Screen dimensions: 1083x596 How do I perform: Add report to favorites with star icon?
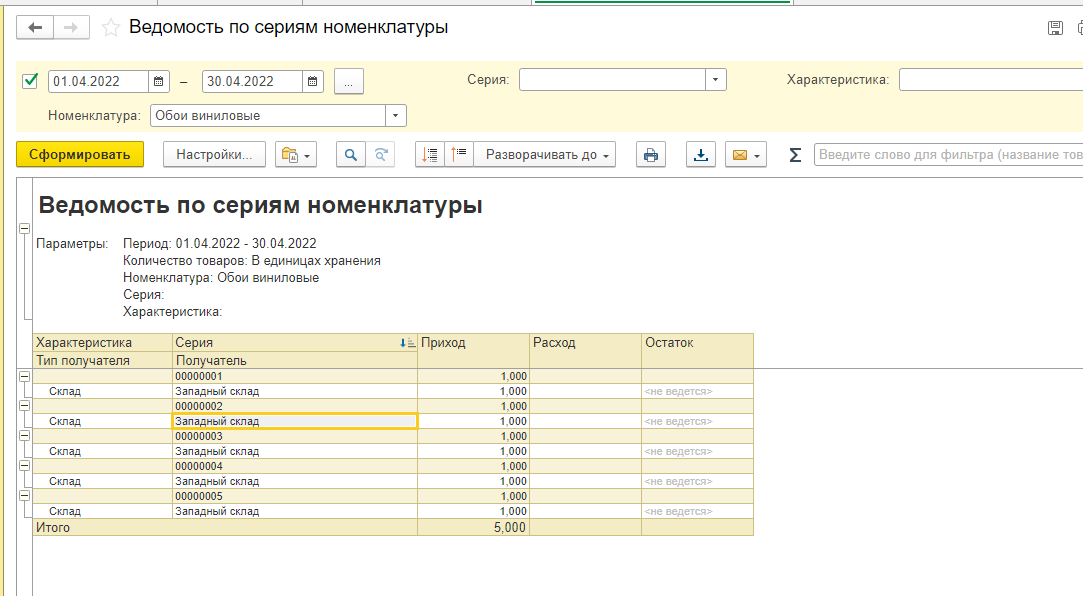tap(111, 28)
